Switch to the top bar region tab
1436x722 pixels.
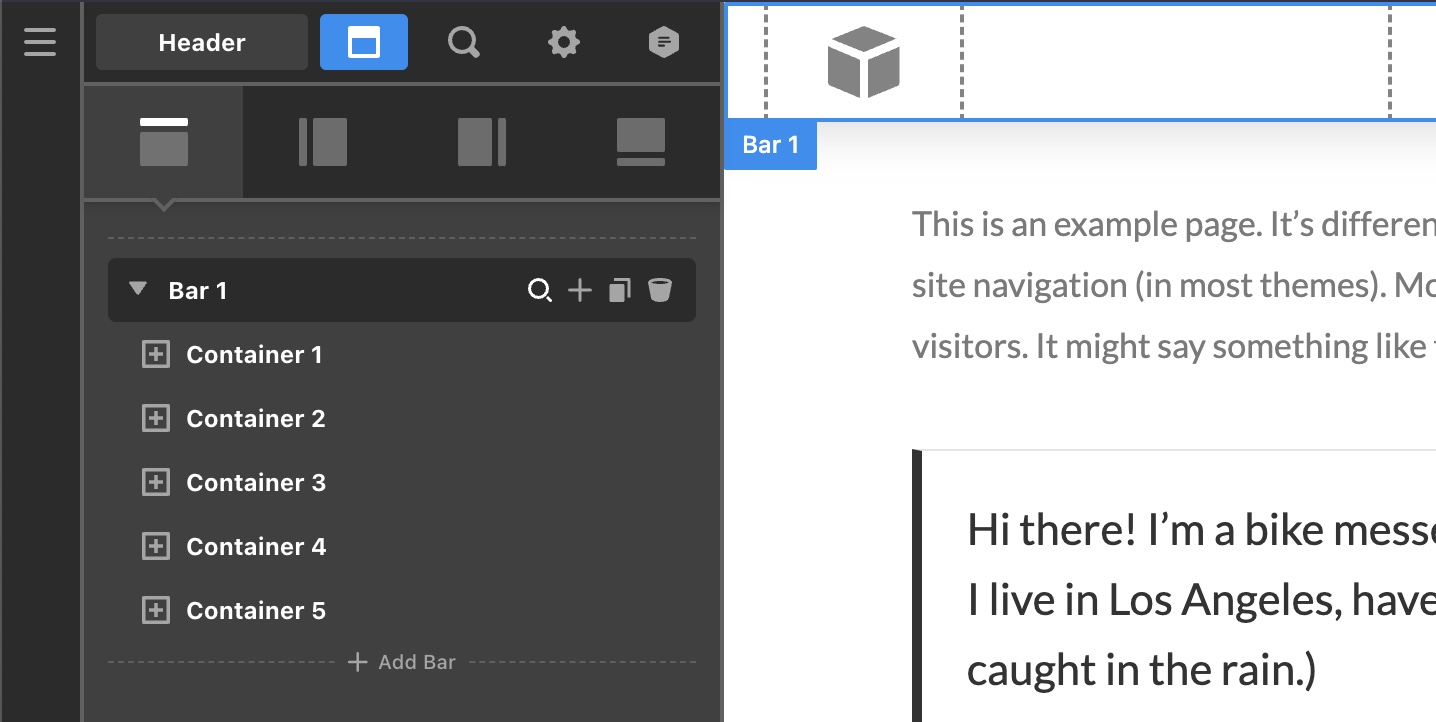pyautogui.click(x=164, y=142)
